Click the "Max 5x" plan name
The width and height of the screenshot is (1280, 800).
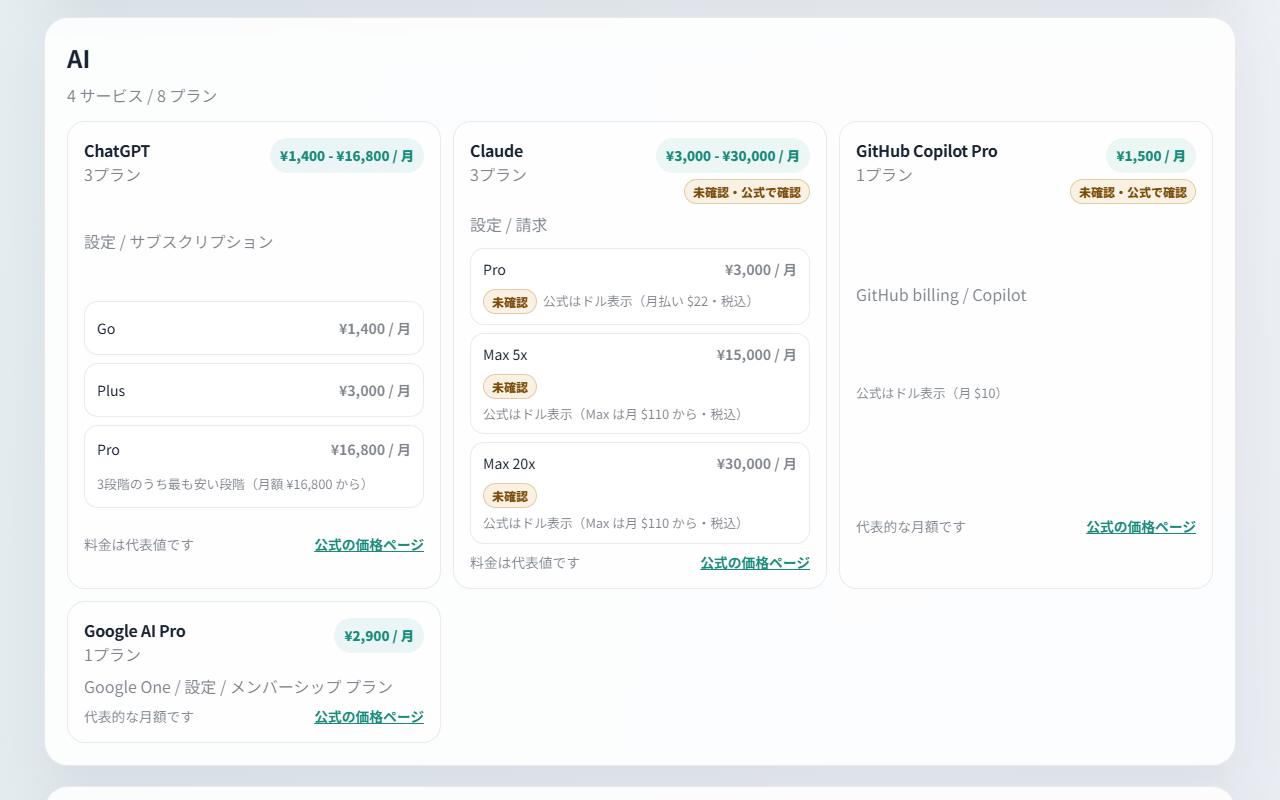click(x=505, y=355)
